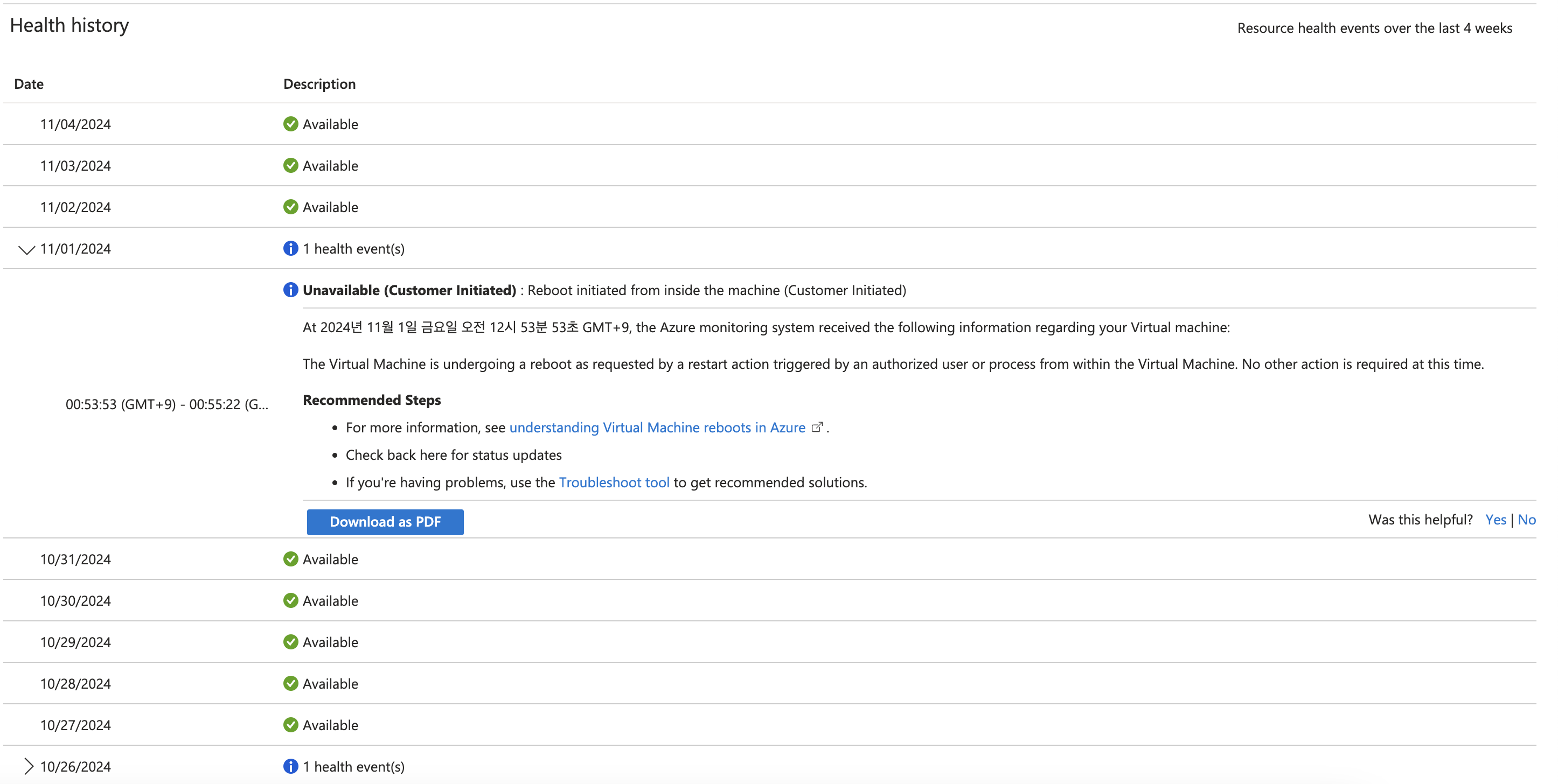Click Available text on 10/30/2024 row
1558x784 pixels.
click(330, 601)
